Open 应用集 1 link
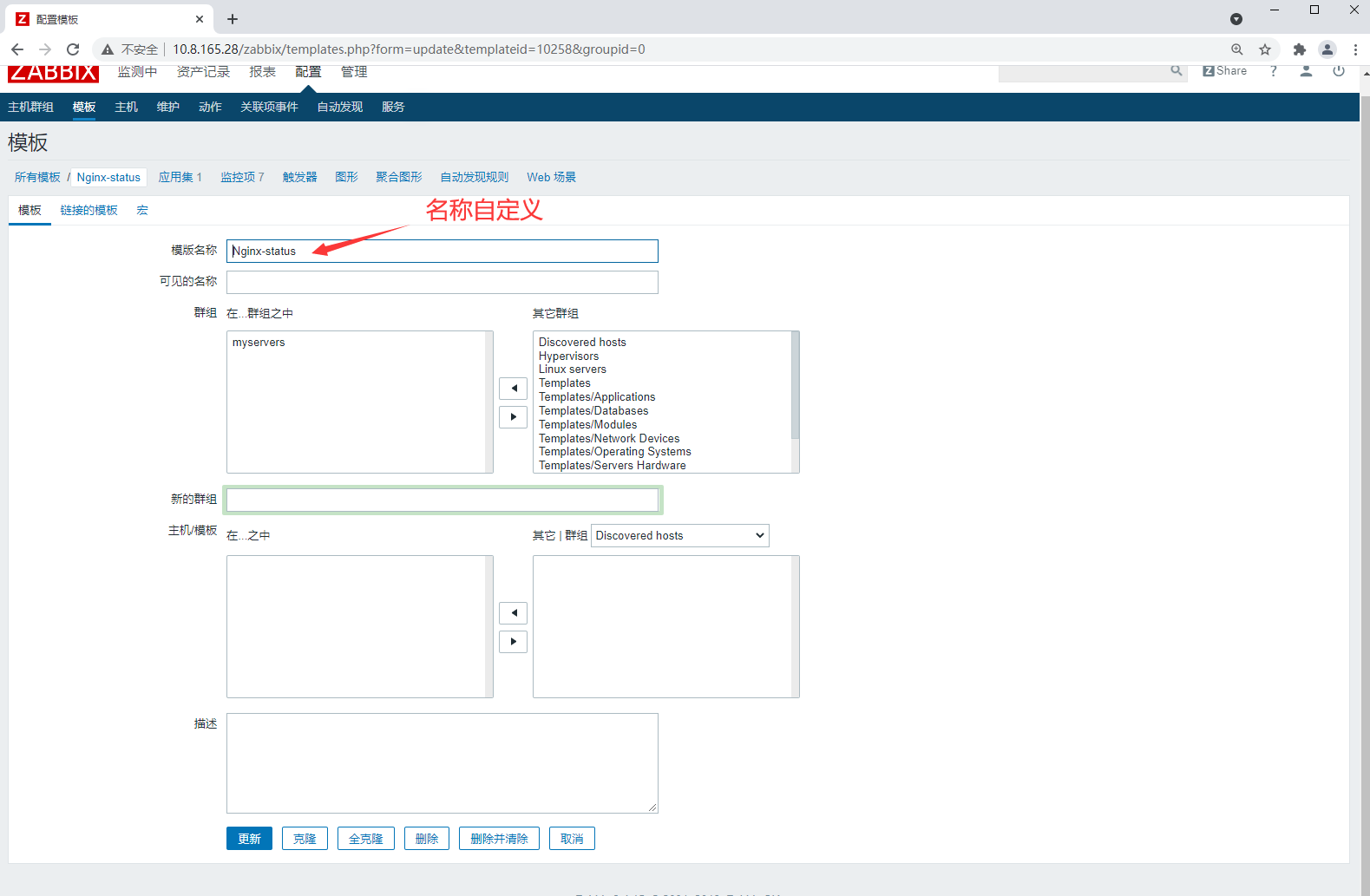 click(180, 177)
